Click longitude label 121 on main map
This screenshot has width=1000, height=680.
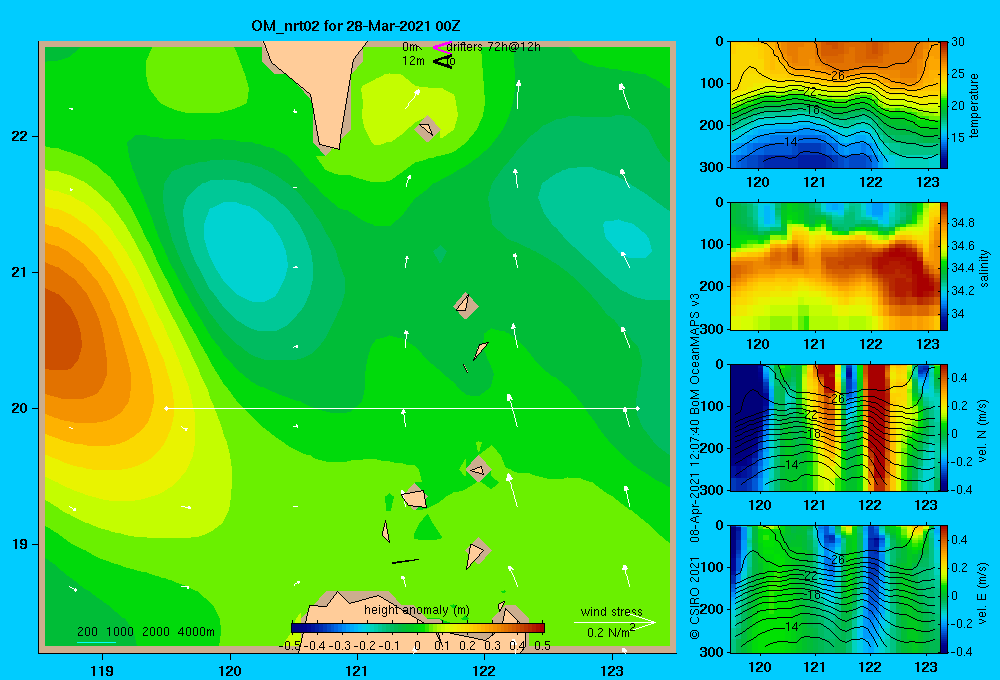pos(357,670)
